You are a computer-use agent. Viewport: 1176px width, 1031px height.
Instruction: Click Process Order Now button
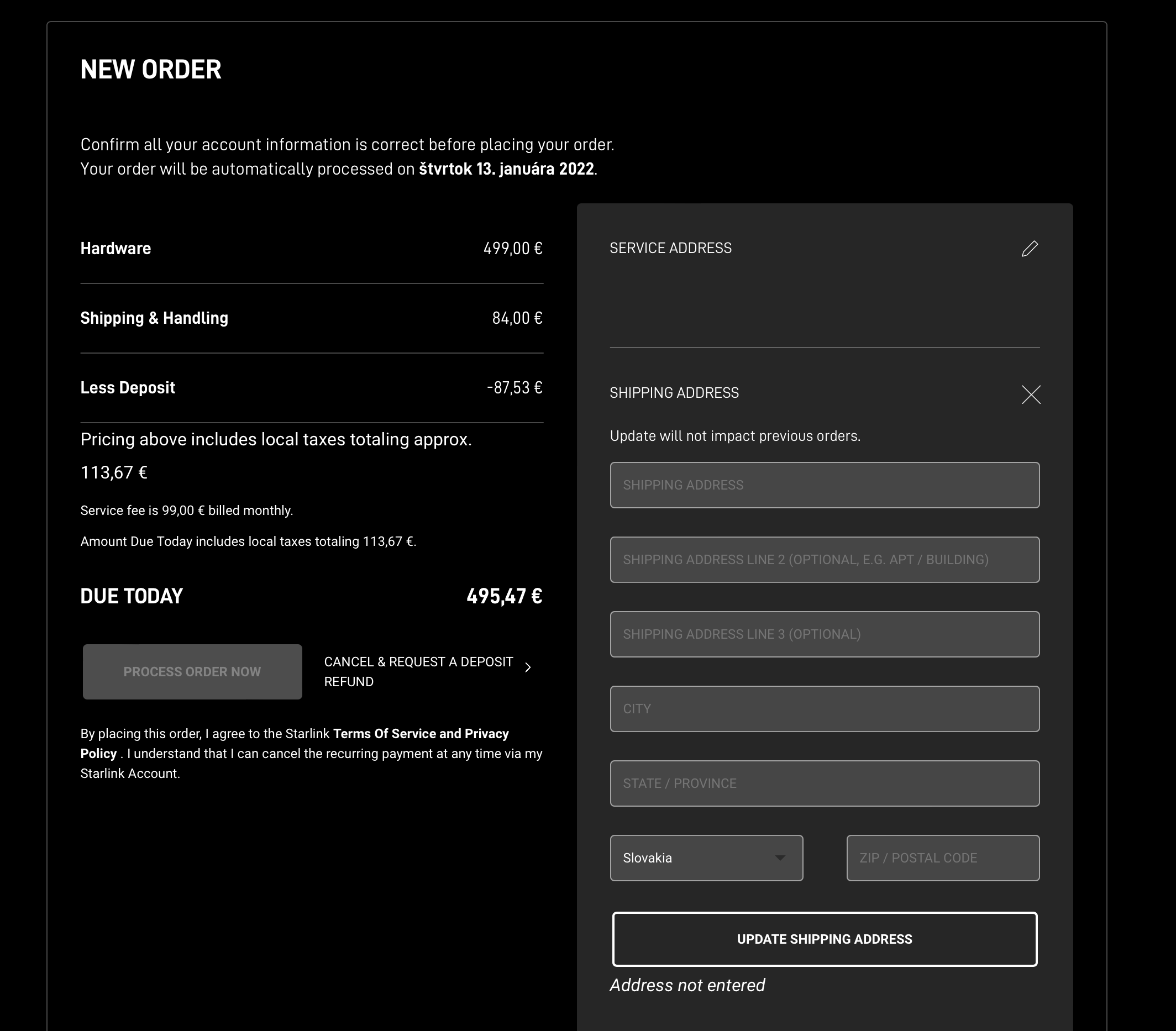(192, 671)
